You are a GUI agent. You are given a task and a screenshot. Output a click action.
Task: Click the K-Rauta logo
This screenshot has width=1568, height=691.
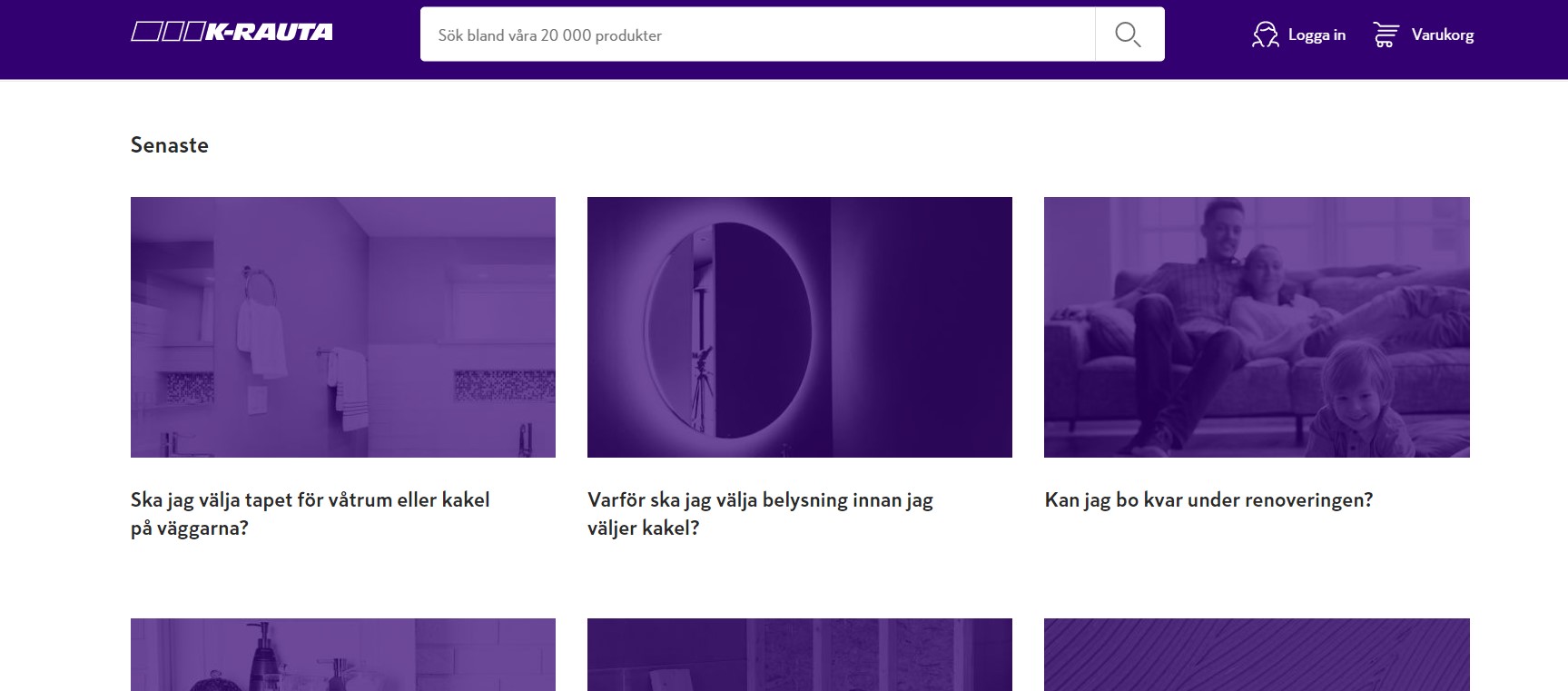point(232,33)
